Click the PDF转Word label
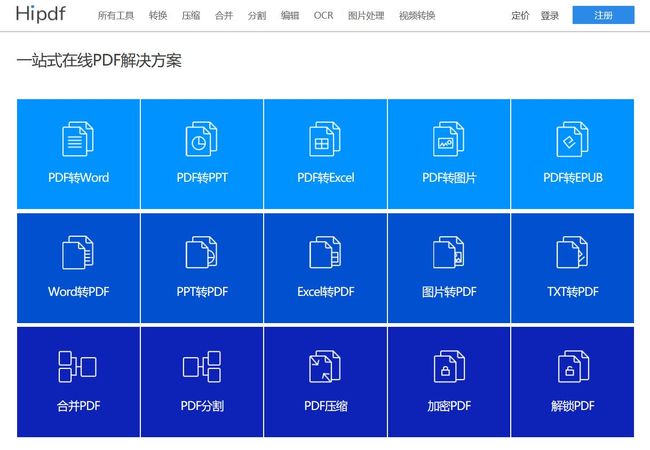650x450 pixels. (78, 178)
